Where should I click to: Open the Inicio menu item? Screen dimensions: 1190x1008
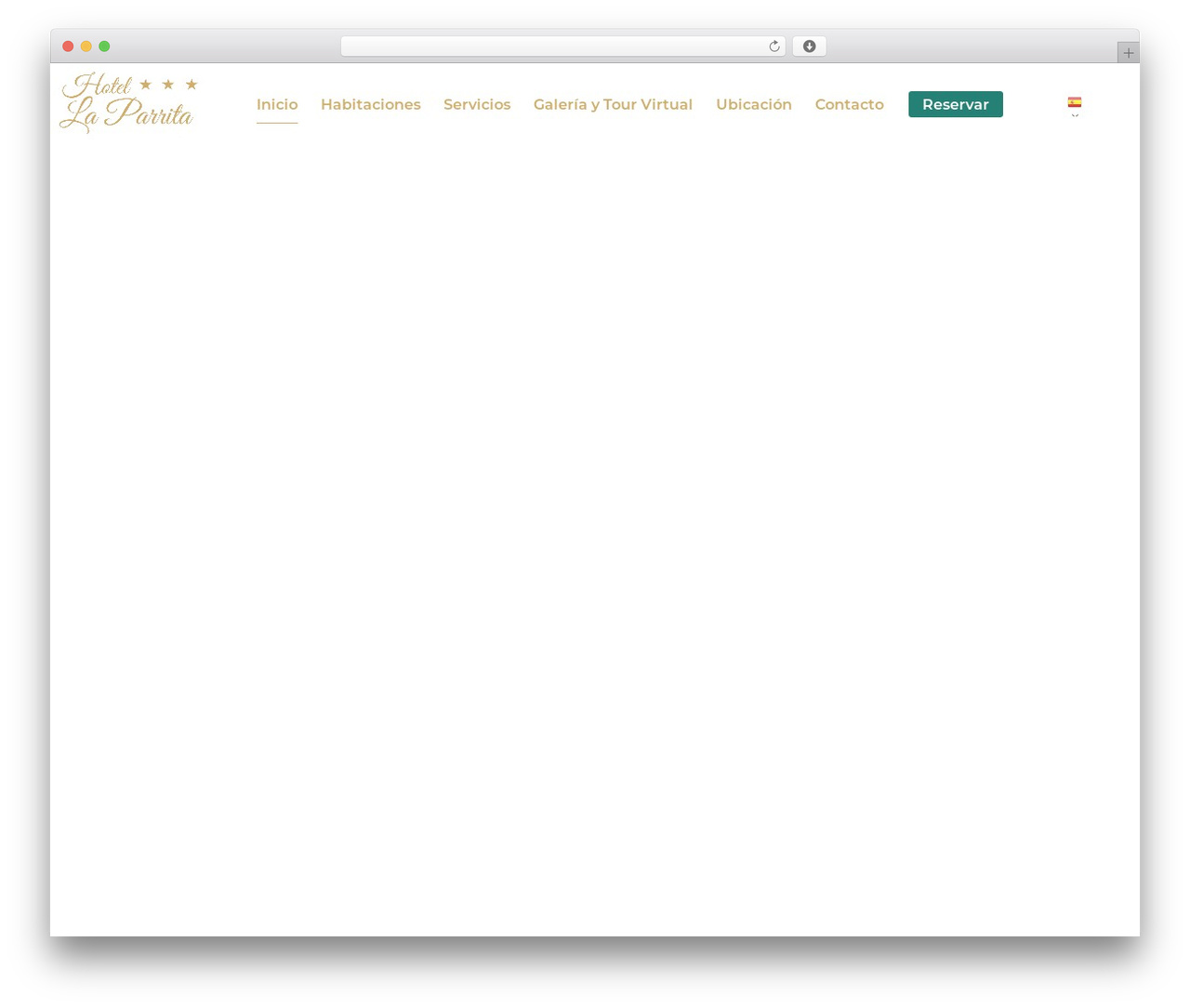tap(277, 104)
